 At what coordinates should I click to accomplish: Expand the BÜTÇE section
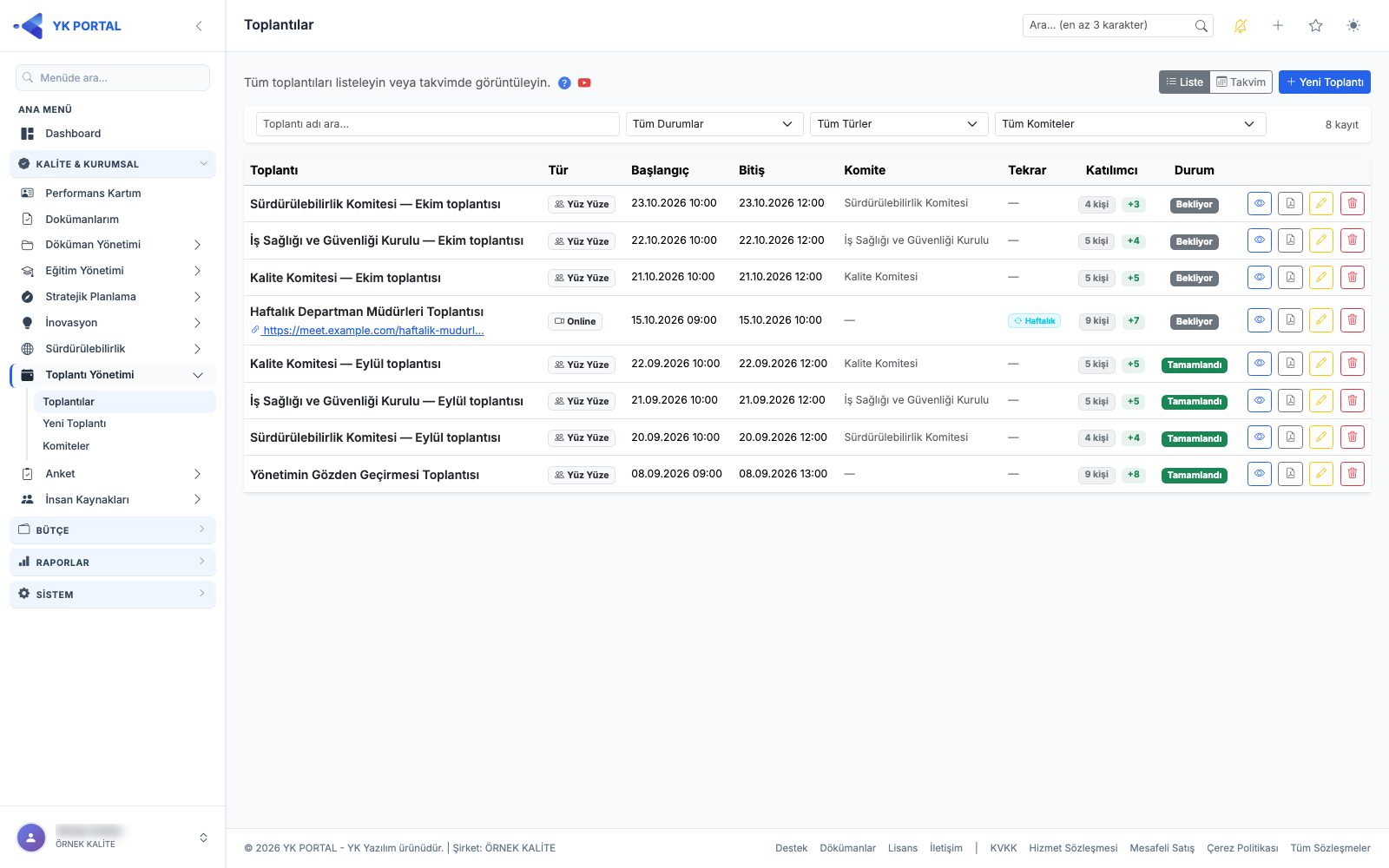(112, 529)
